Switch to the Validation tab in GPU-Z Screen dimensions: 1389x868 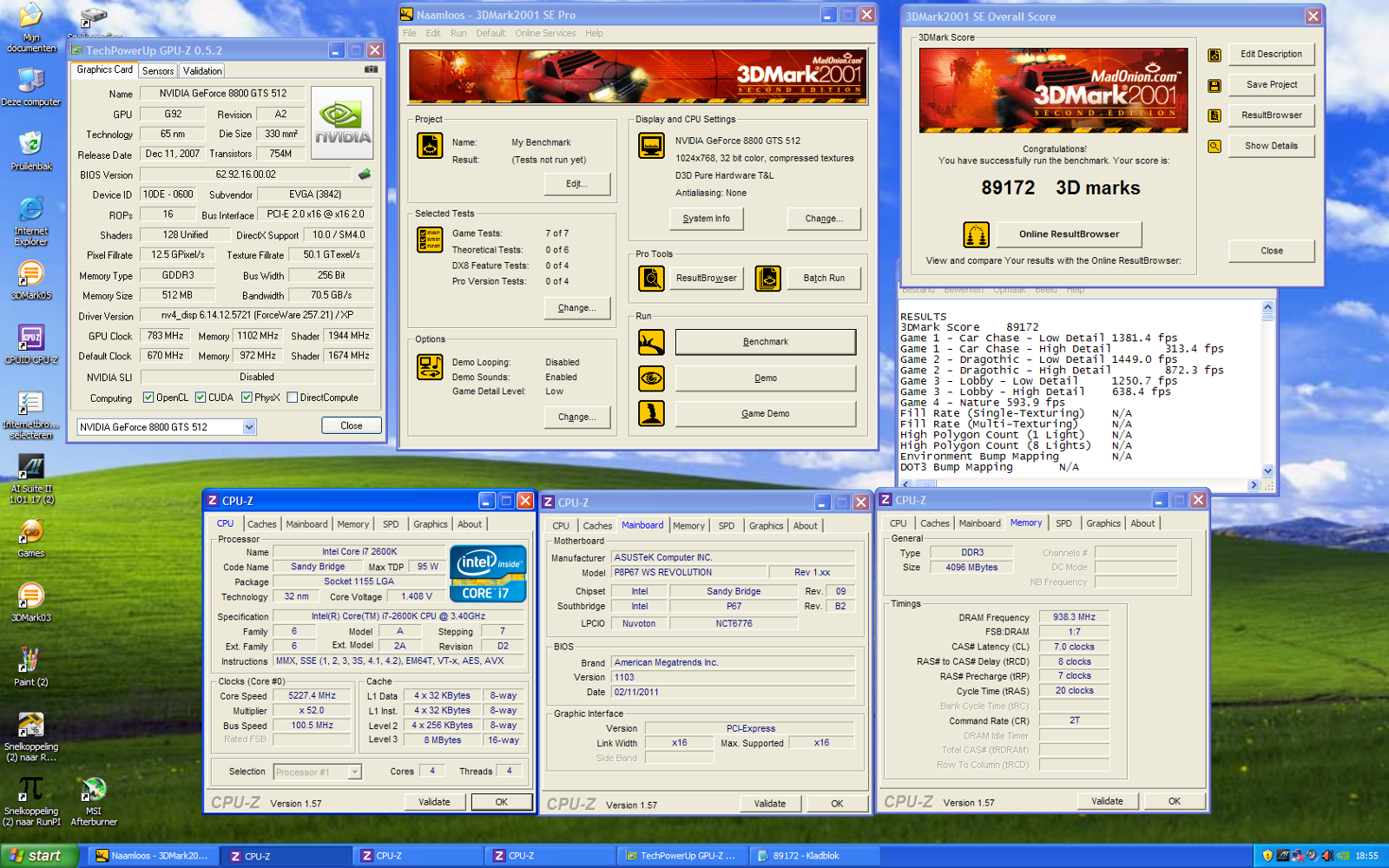[x=202, y=71]
